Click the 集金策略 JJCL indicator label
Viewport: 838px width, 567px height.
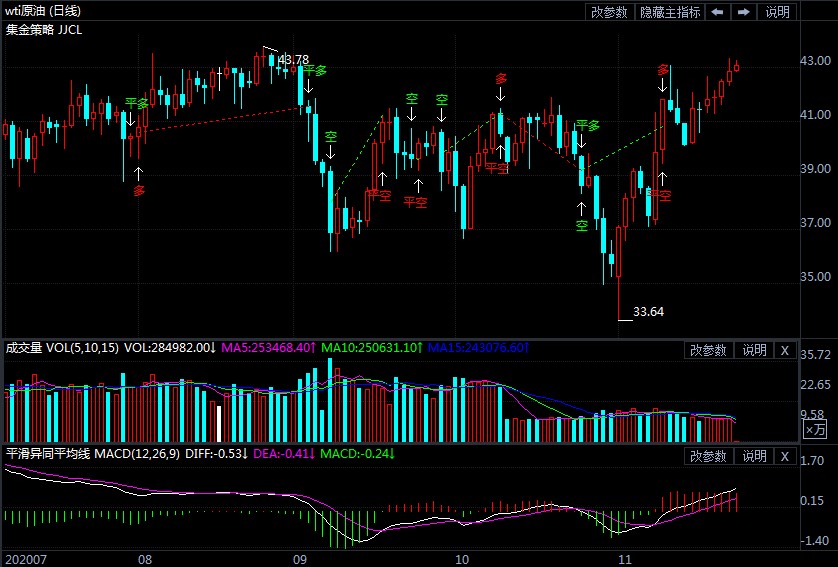point(44,29)
